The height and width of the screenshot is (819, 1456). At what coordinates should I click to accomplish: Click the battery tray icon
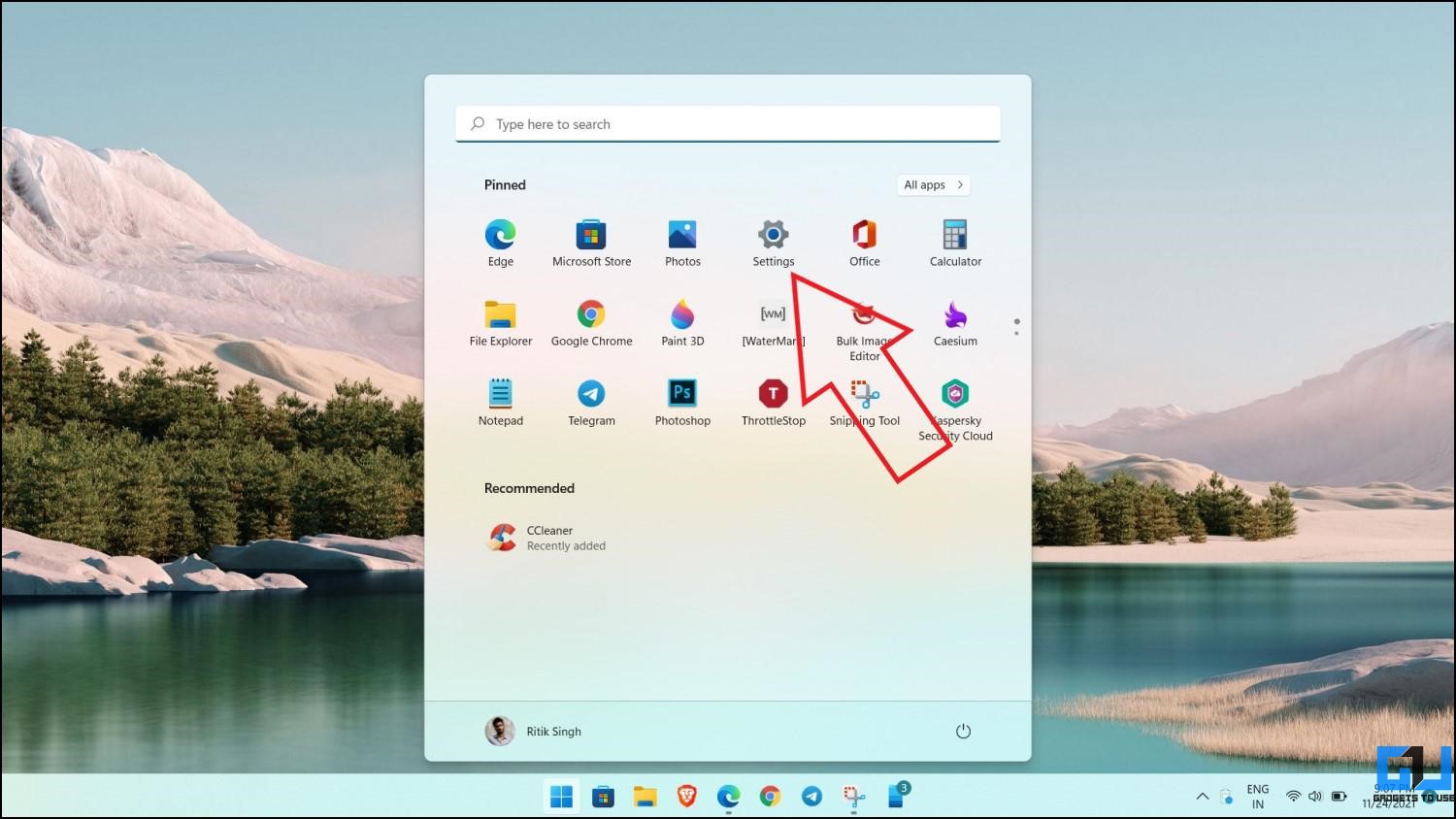(1339, 797)
